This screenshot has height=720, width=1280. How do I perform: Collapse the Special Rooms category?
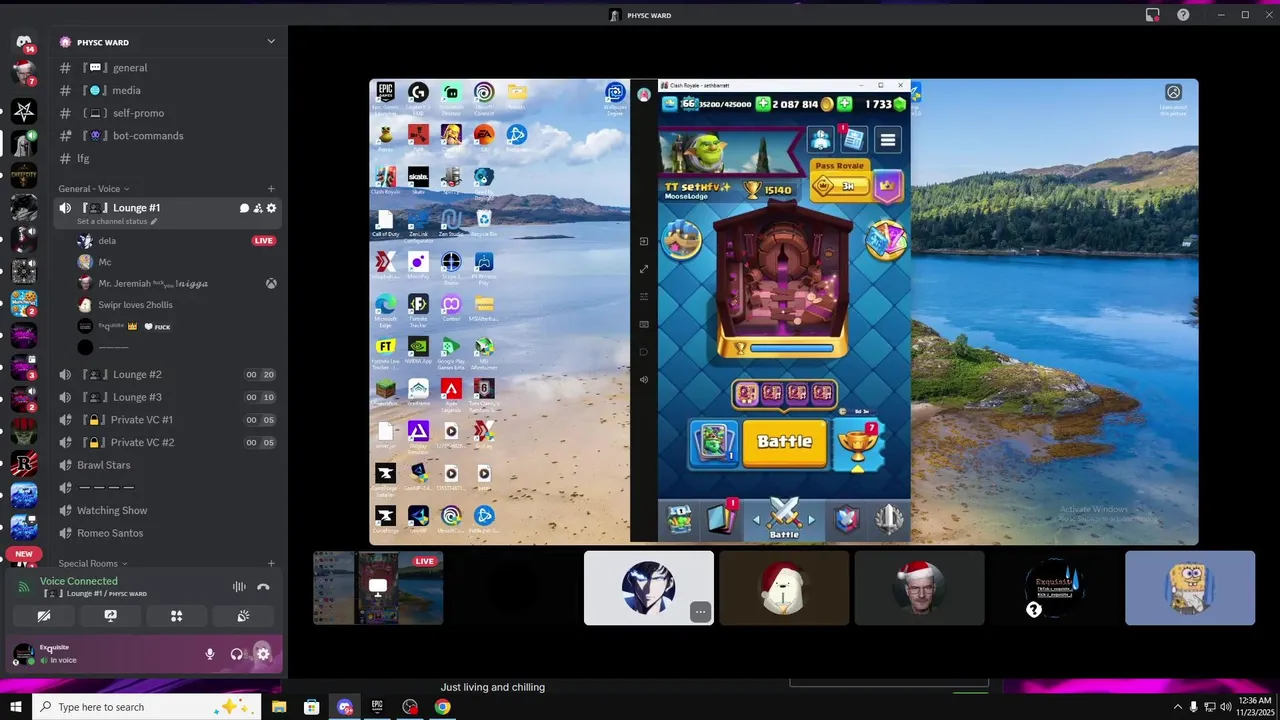[x=94, y=564]
